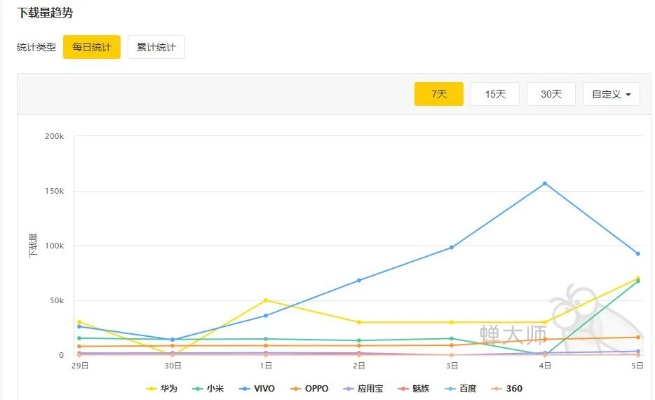Open the 自定义 date range dropdown
Screen dimensions: 655x400
(612, 94)
